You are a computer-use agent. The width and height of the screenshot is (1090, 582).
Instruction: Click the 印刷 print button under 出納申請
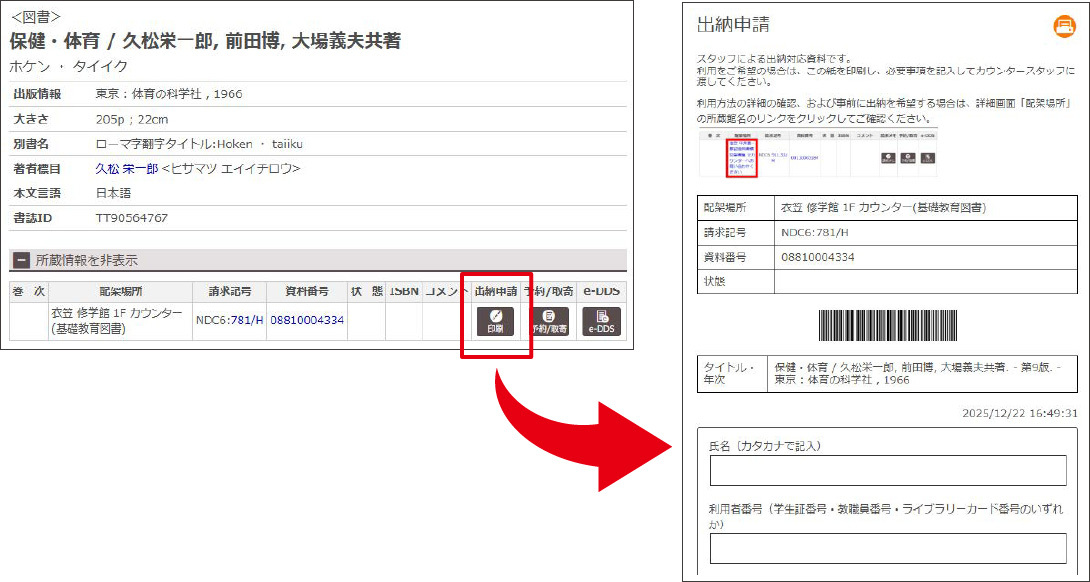click(496, 321)
